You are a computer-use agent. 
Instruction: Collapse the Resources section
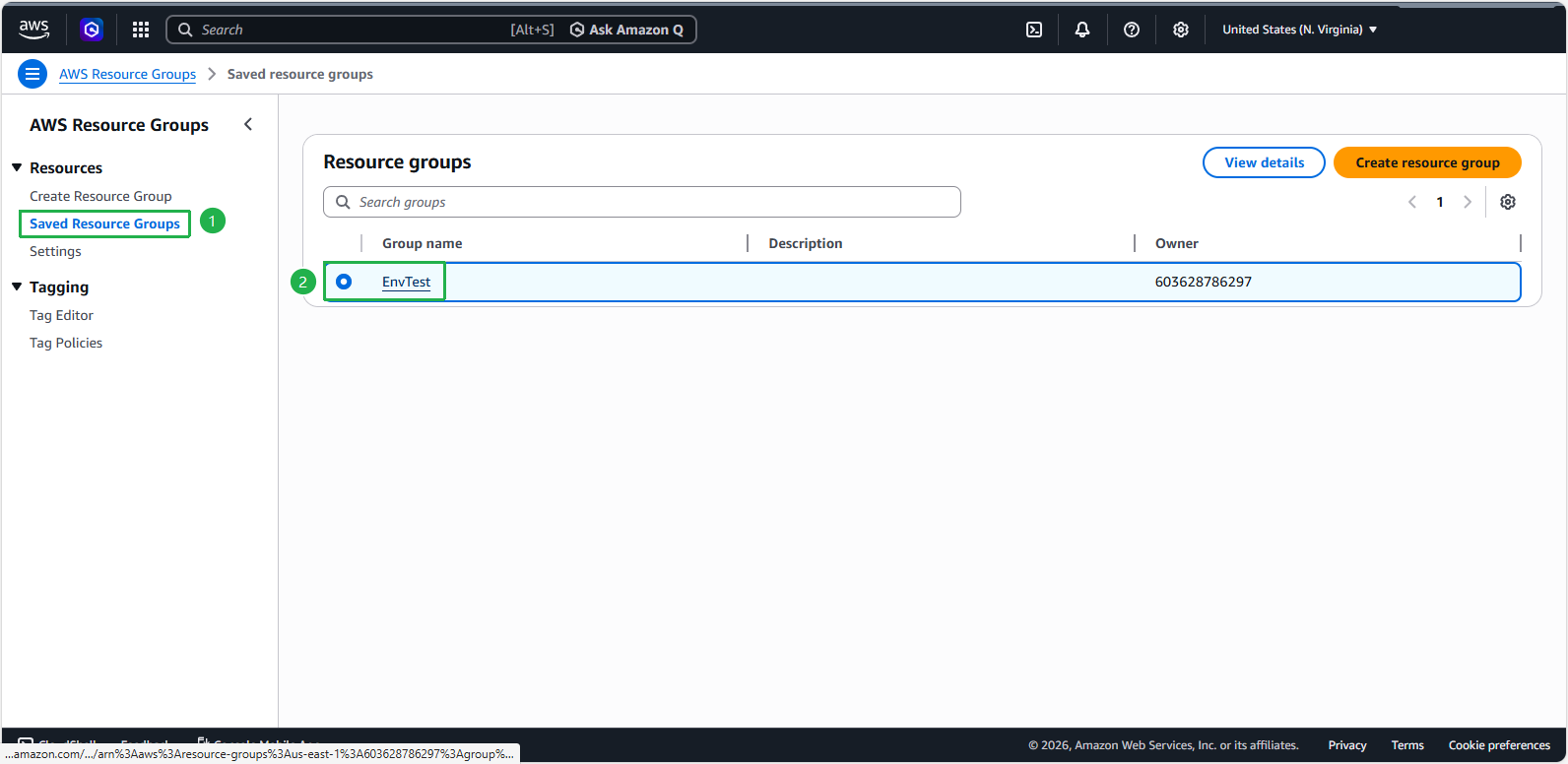click(x=17, y=167)
